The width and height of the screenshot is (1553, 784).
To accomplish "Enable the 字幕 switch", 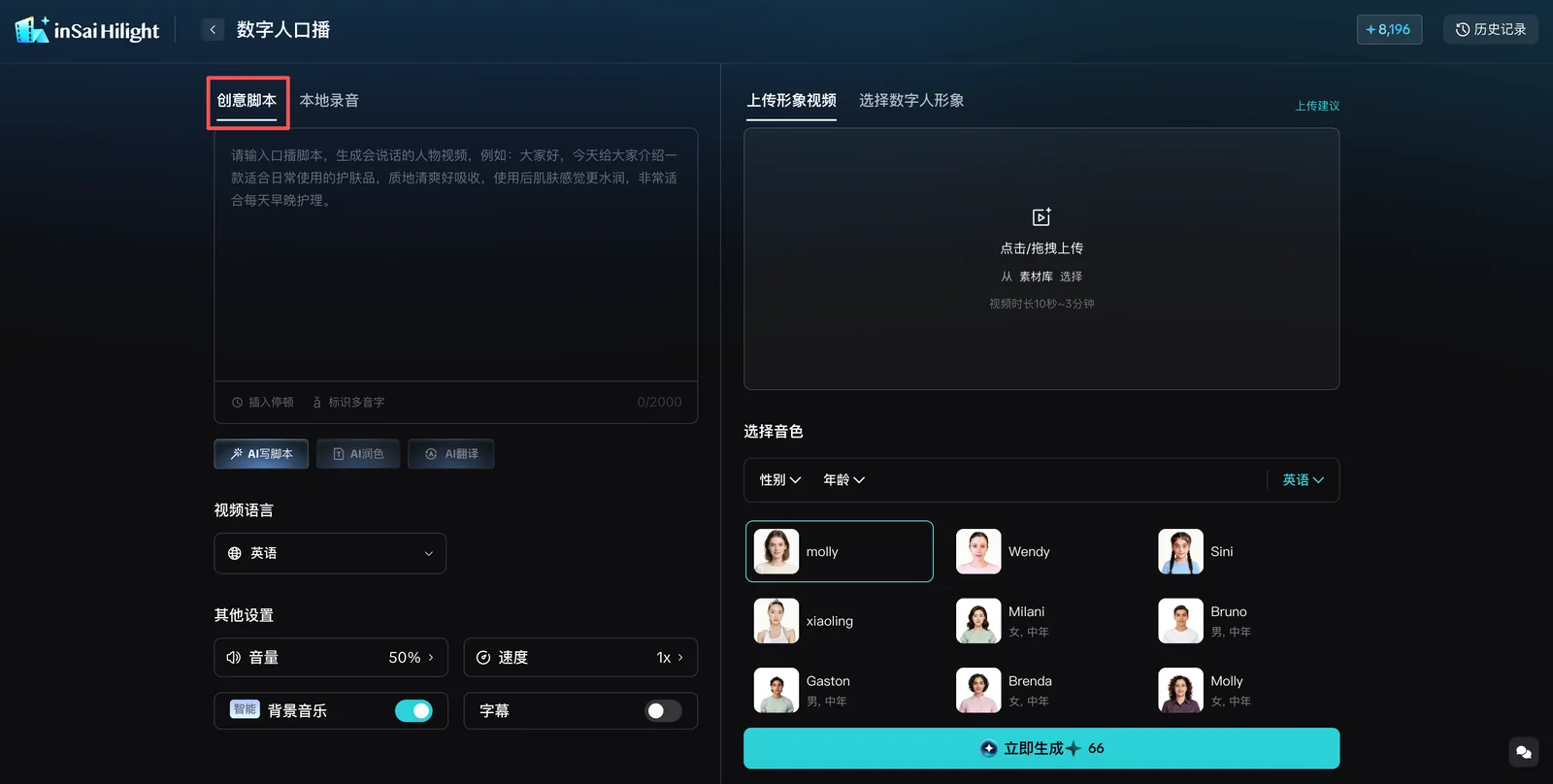I will point(664,711).
